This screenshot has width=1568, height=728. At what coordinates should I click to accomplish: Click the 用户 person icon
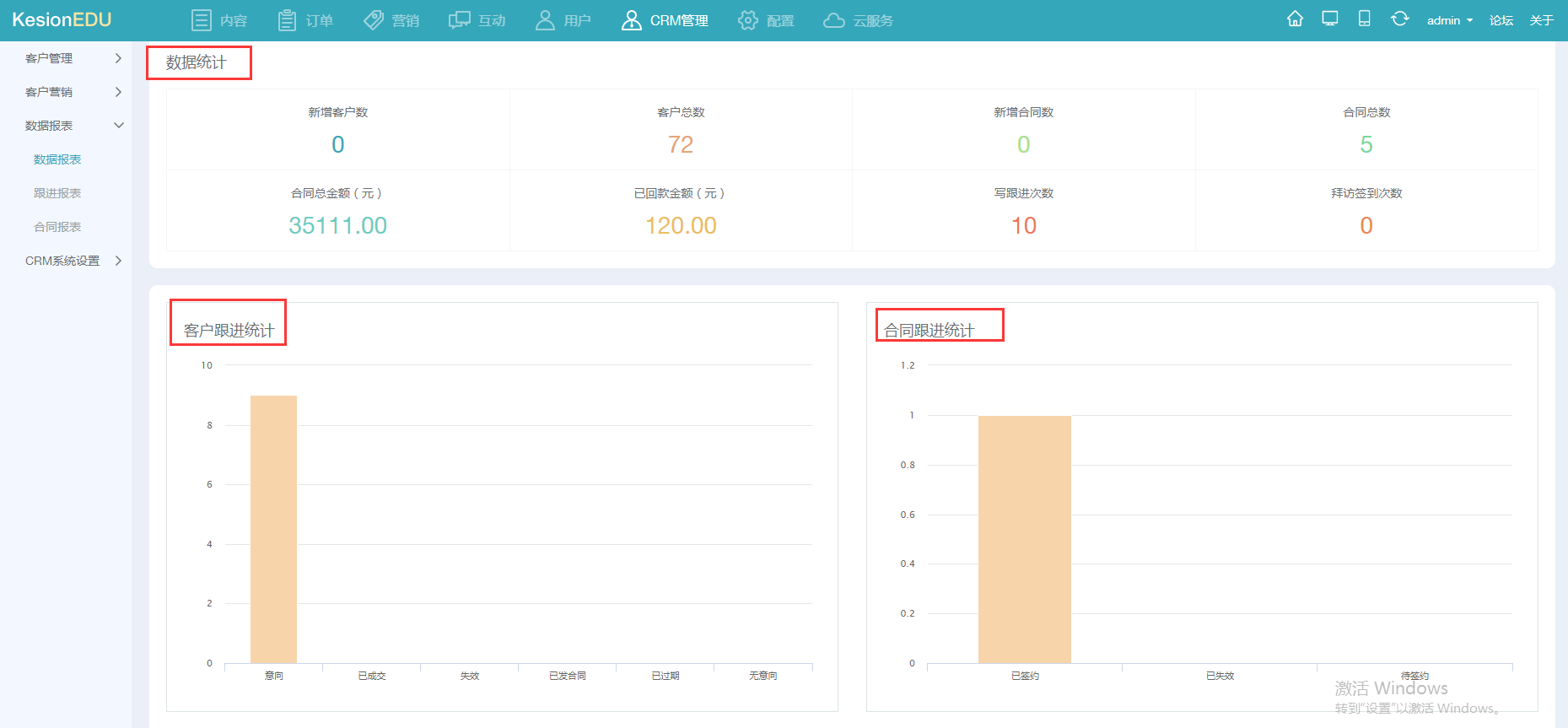(545, 20)
